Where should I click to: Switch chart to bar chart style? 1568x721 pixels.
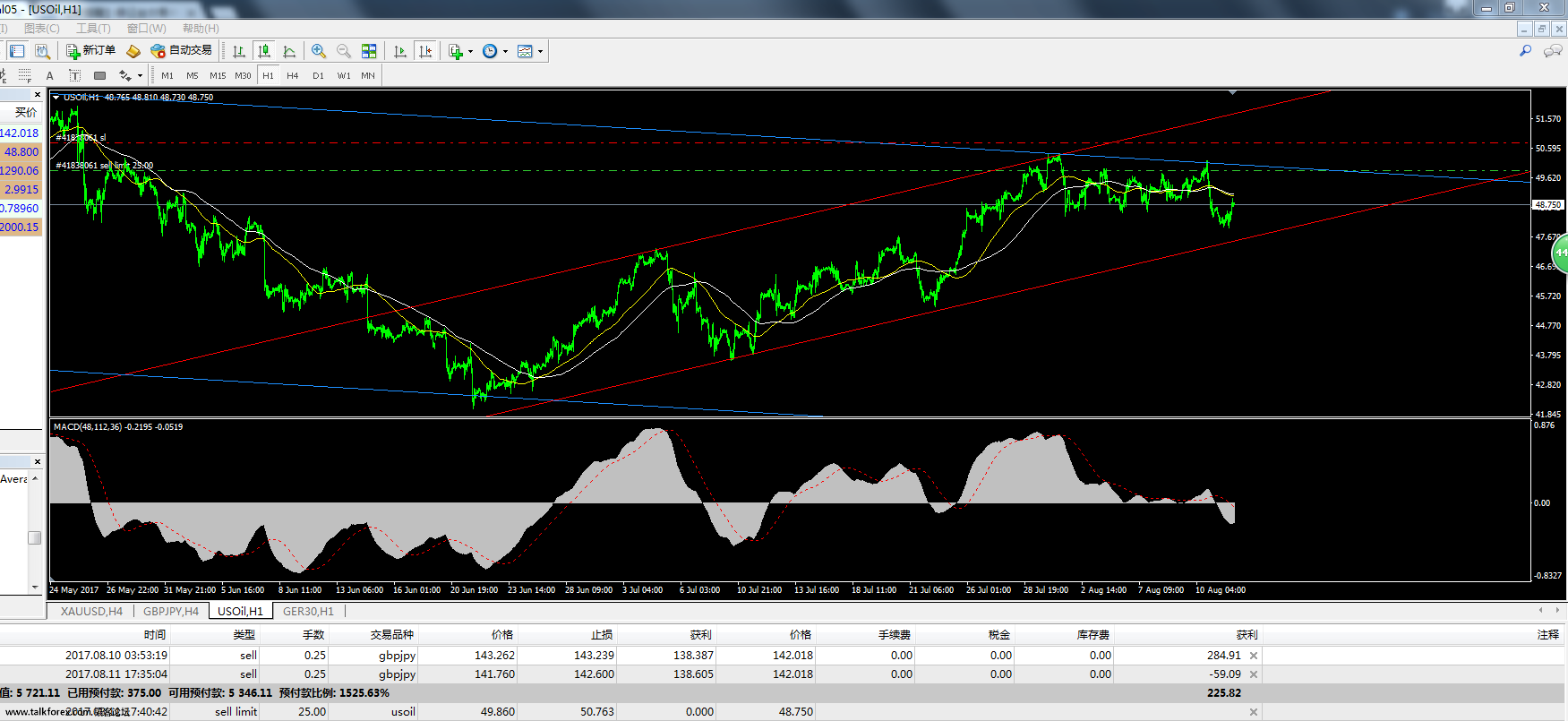pyautogui.click(x=239, y=51)
